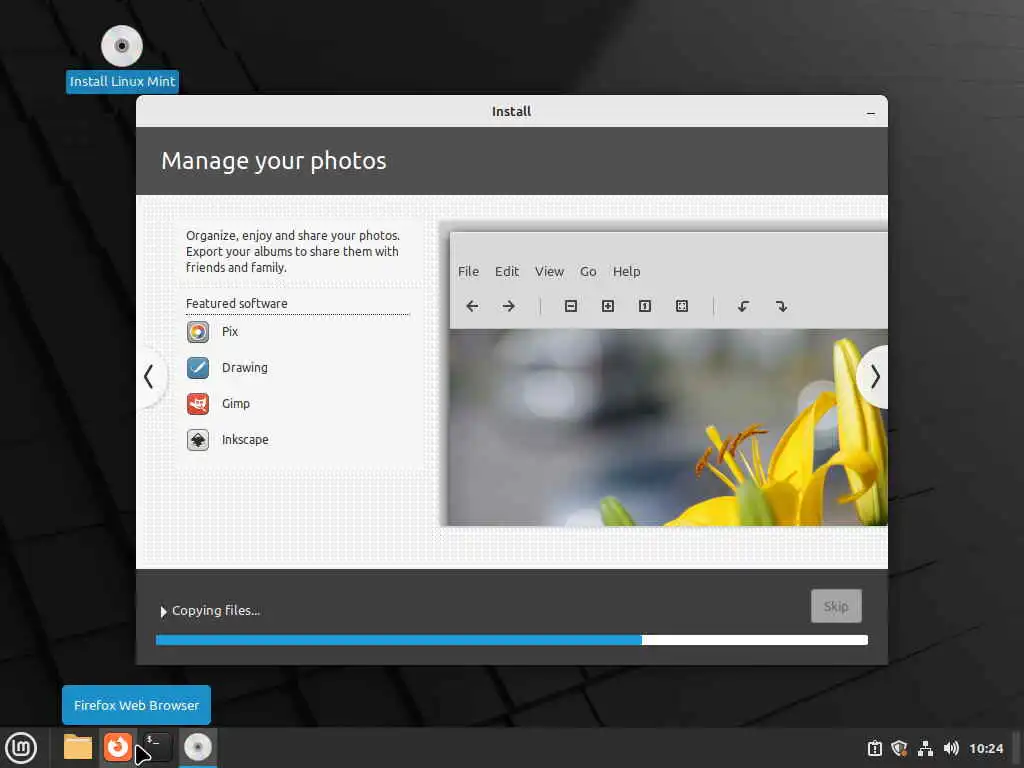
Task: Click the Manage your photos heading
Action: 274,161
